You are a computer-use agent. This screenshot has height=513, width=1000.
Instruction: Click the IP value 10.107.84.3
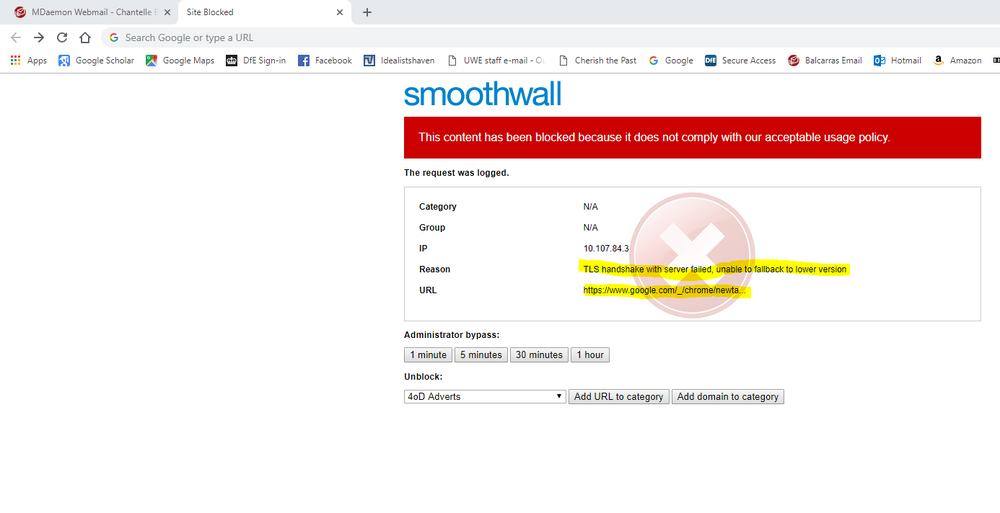(606, 248)
